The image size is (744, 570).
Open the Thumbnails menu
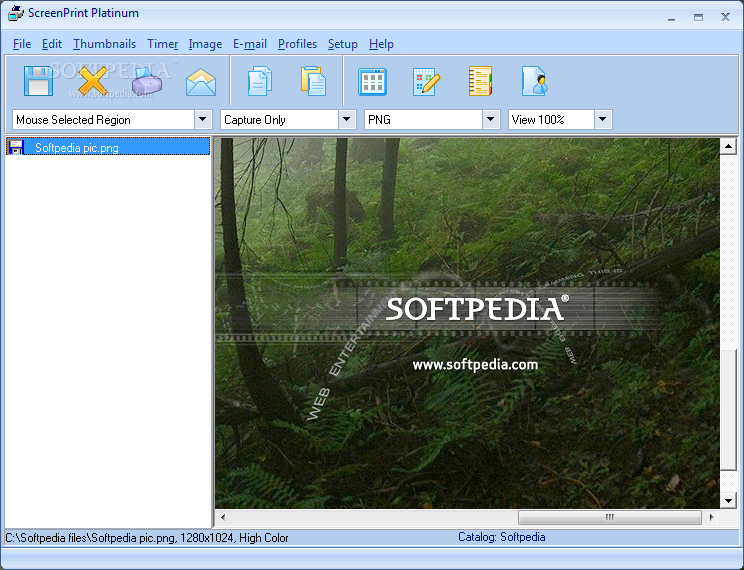click(104, 44)
